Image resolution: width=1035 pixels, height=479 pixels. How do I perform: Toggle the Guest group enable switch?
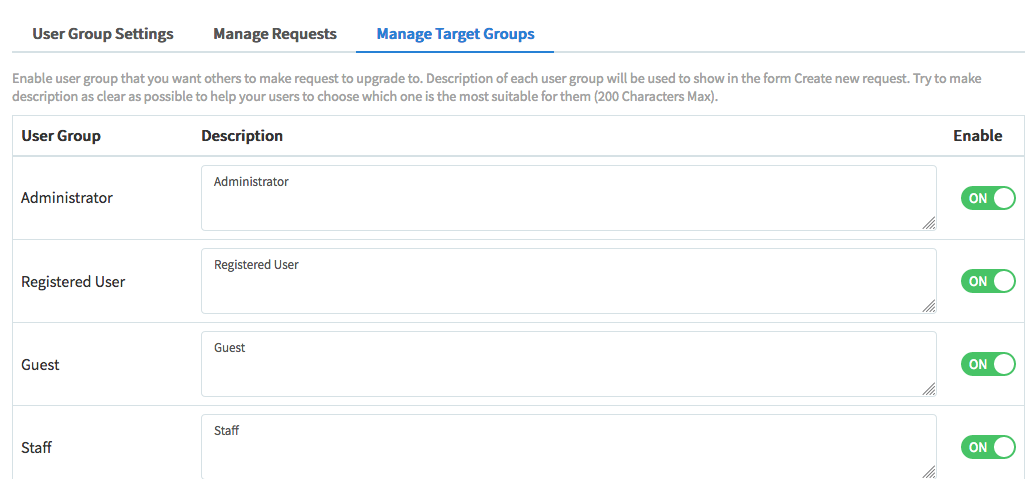987,364
